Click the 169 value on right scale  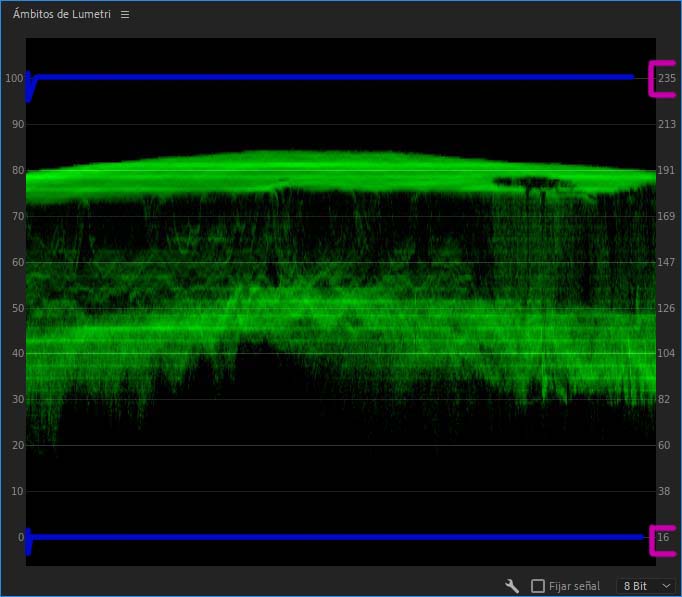click(666, 216)
